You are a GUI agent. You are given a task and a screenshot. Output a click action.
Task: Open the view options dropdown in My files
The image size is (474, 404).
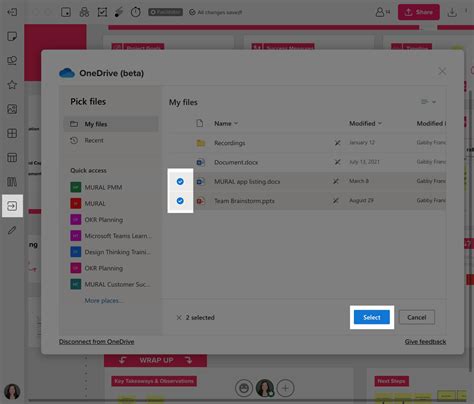[x=429, y=102]
